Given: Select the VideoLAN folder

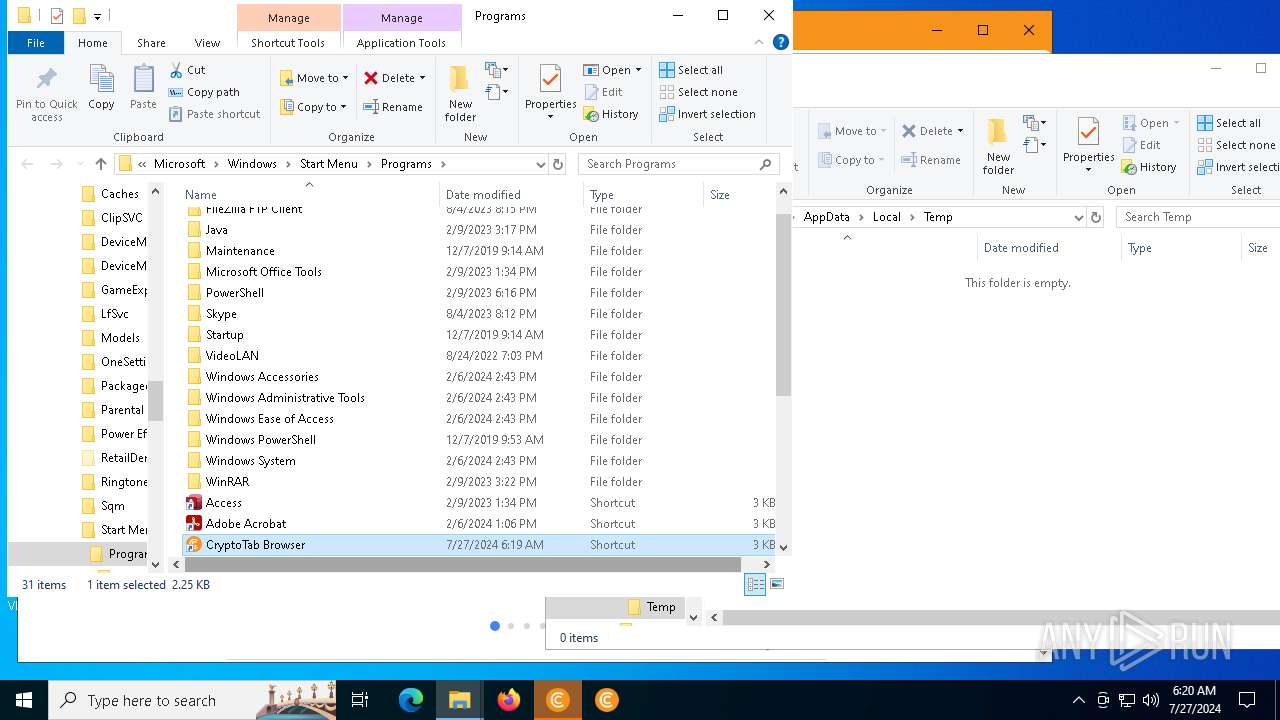Looking at the screenshot, I should 478,356.
